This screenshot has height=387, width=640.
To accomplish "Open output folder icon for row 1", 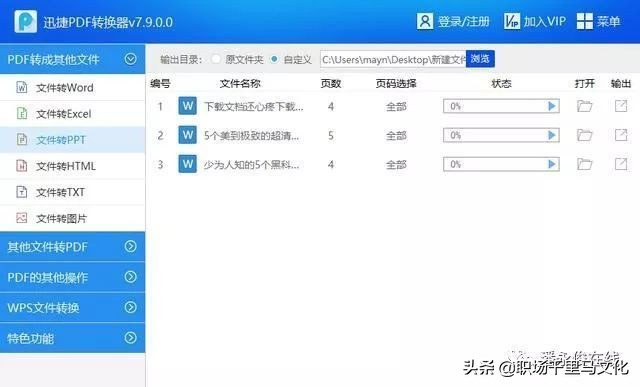I will tap(584, 106).
